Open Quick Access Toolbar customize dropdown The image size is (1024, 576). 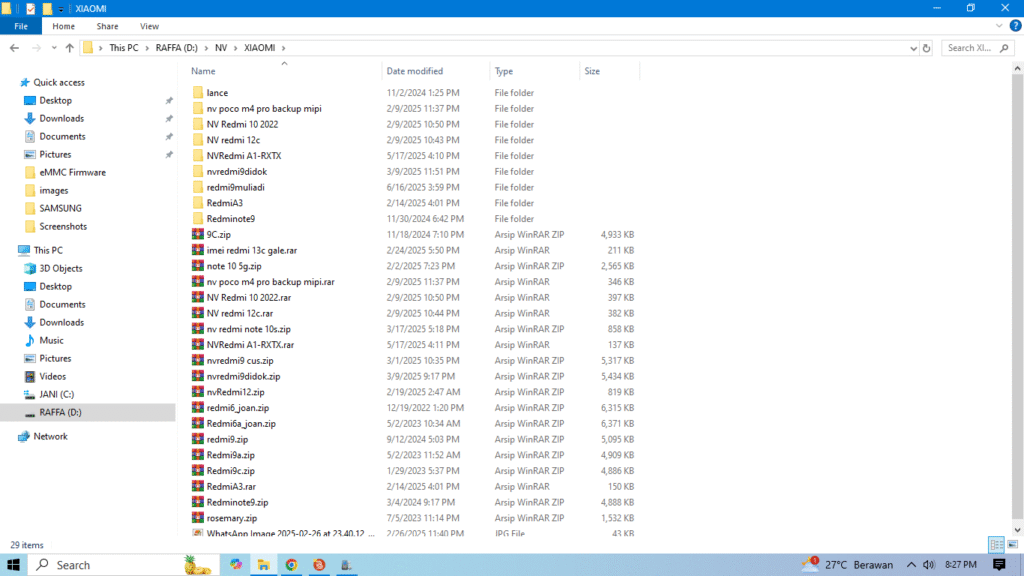click(x=61, y=8)
